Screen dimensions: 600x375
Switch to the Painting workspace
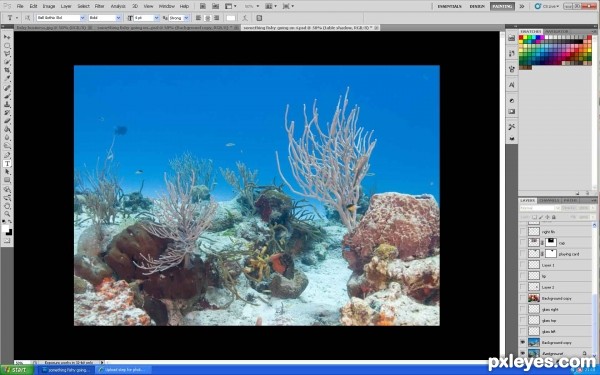coord(502,6)
